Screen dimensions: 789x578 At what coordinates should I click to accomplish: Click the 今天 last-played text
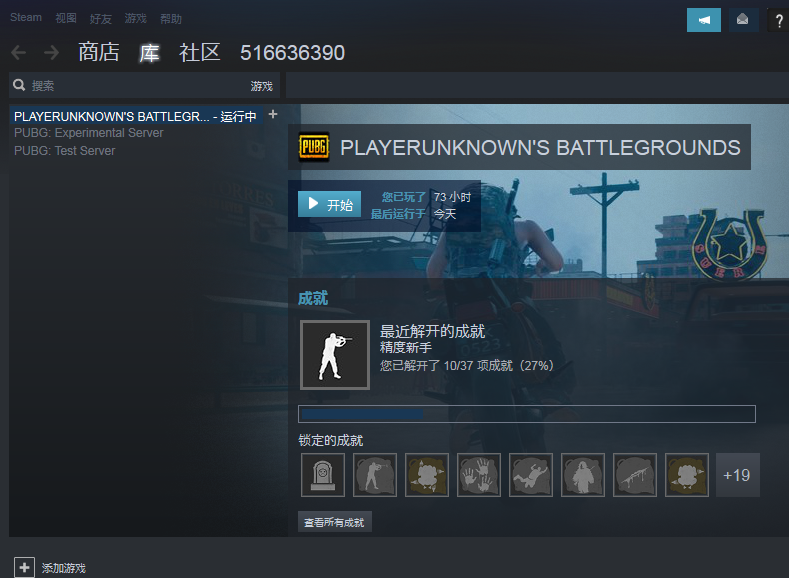(445, 214)
